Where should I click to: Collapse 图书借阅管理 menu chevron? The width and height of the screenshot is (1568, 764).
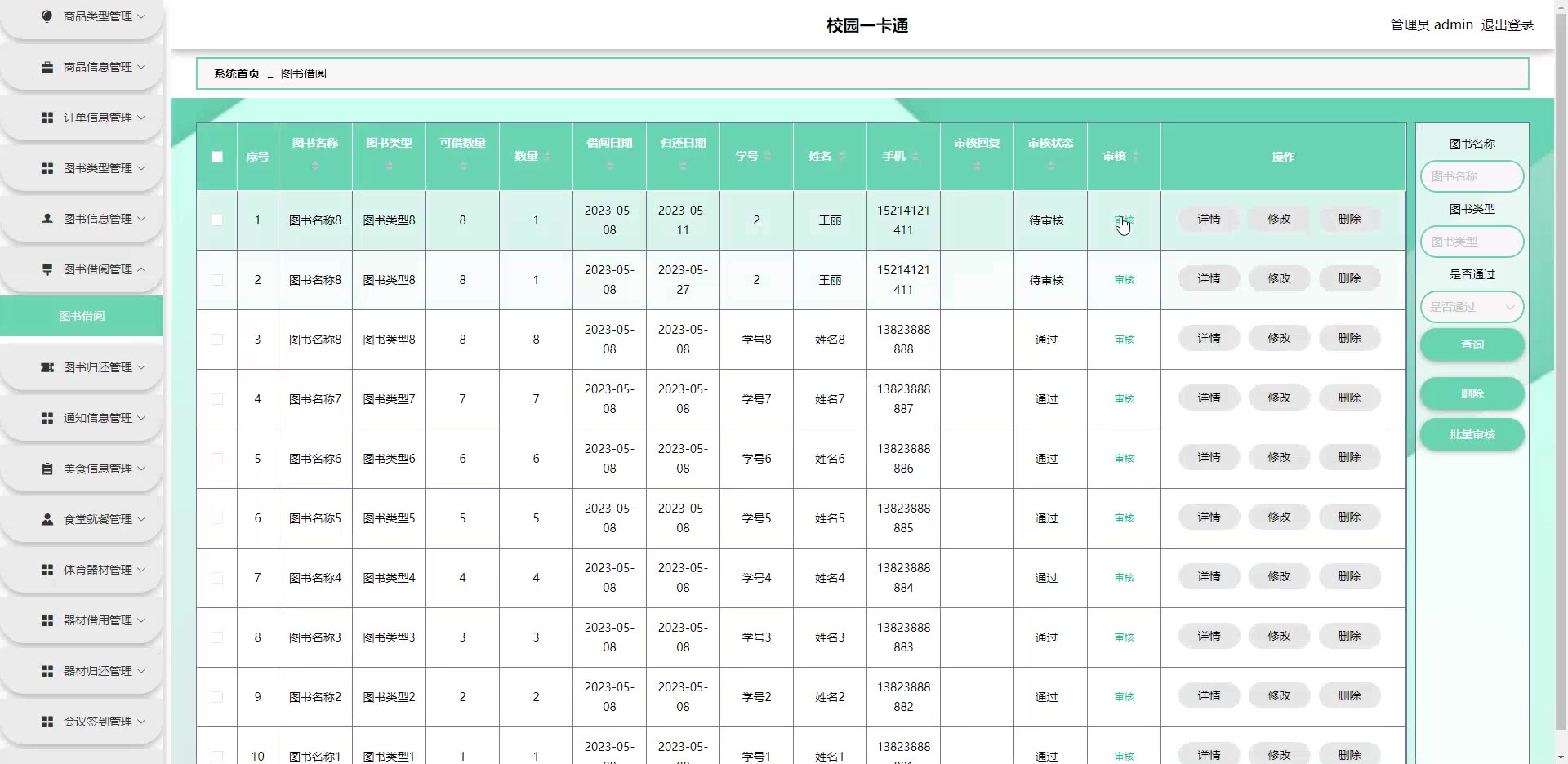[x=141, y=269]
